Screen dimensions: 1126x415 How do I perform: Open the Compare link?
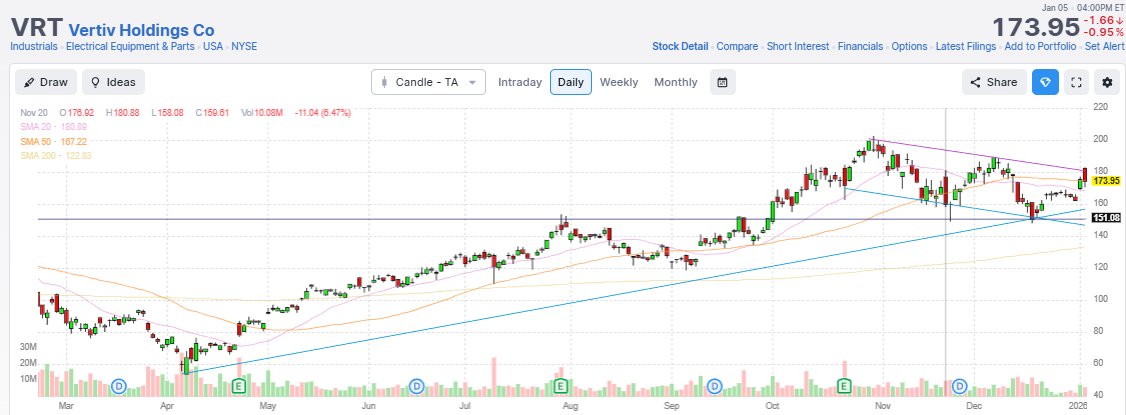738,47
